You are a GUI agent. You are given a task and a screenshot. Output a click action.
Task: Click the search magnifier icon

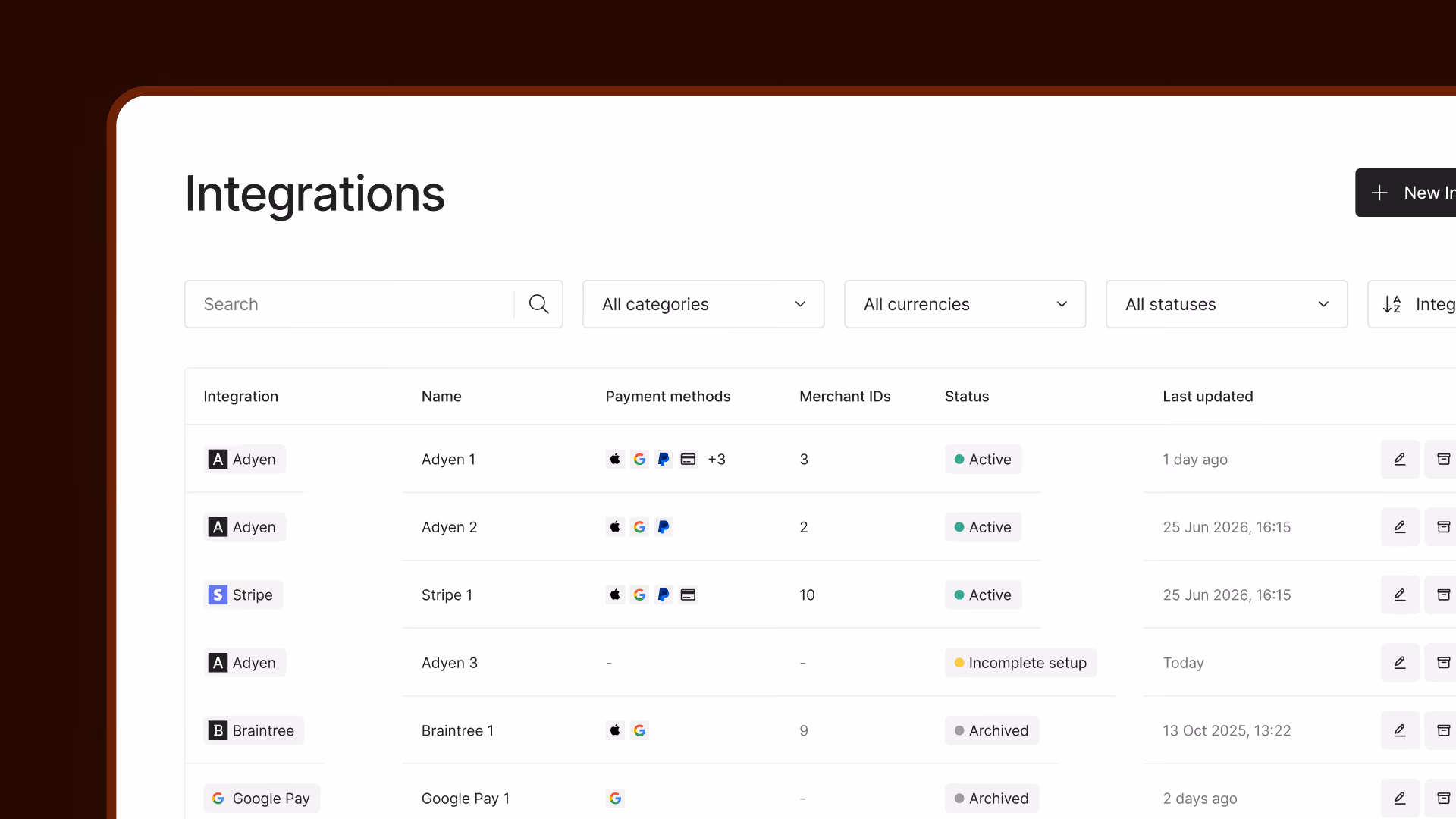click(x=538, y=304)
